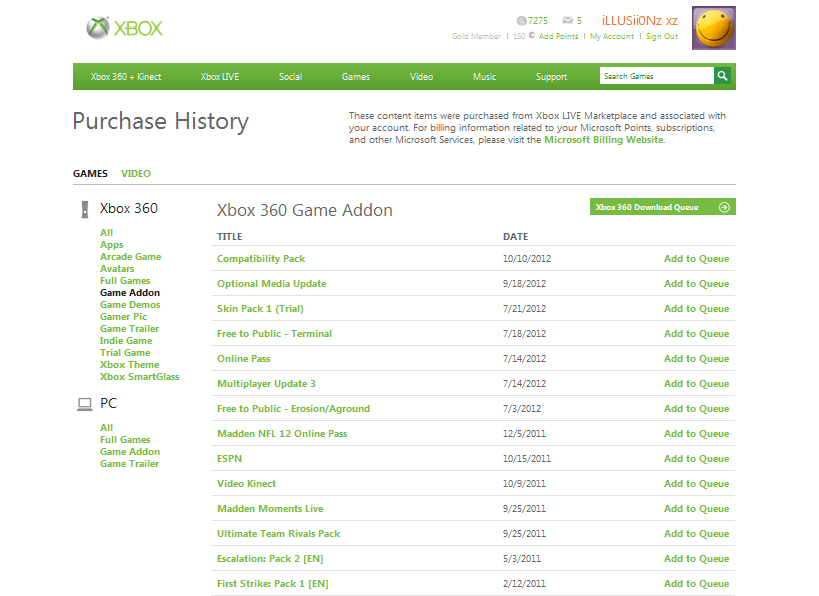Filter by Indie Game
819x596 pixels.
coord(126,341)
